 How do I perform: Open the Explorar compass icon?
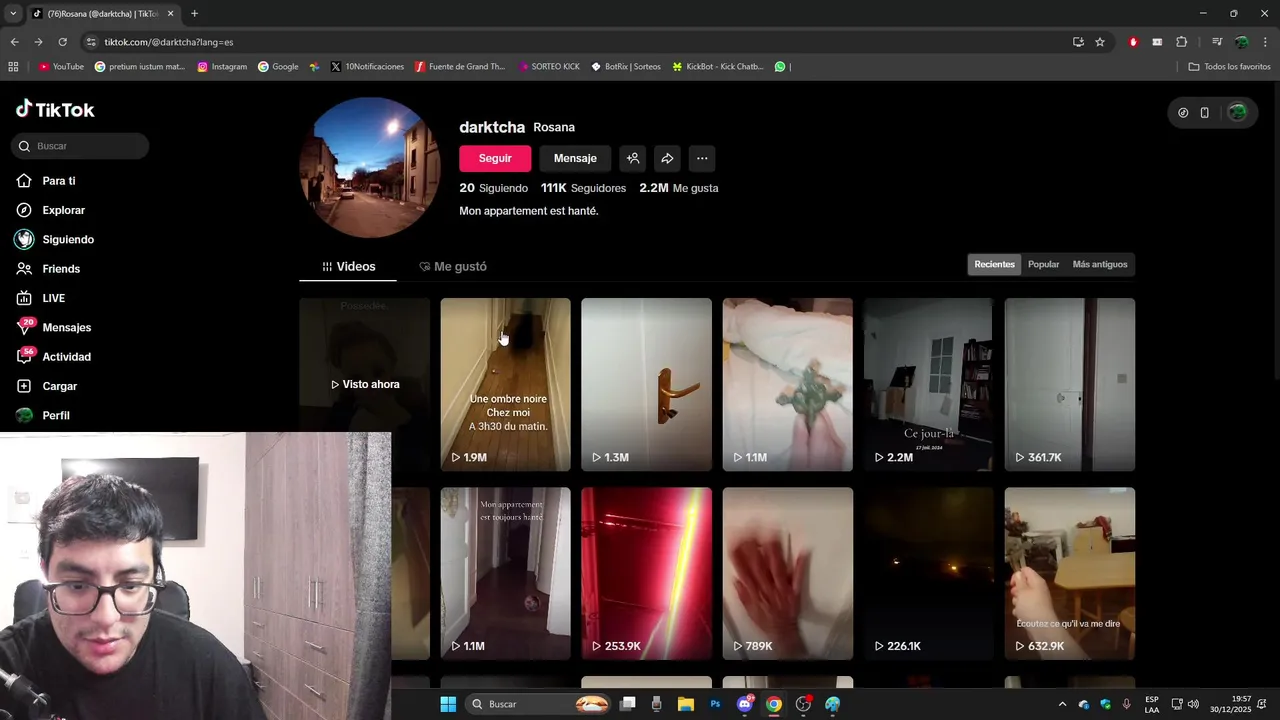[24, 210]
